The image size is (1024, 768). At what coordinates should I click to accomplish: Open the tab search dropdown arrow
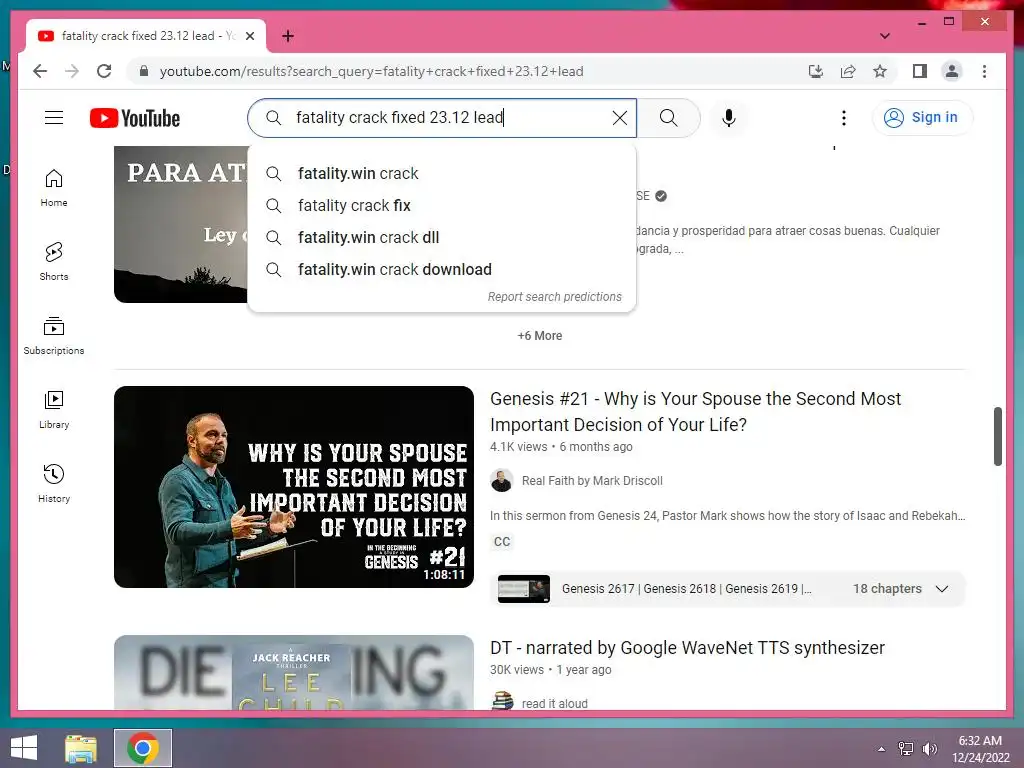tap(884, 36)
